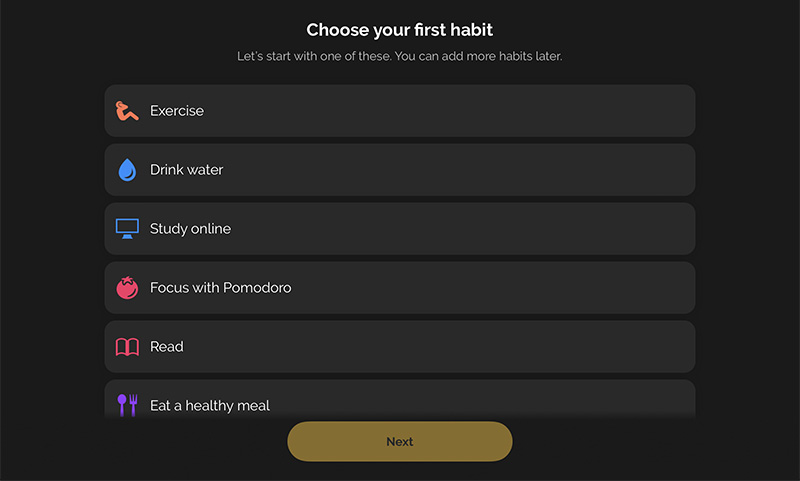Select the Study online habit row
Image resolution: width=800 pixels, height=481 pixels.
(x=399, y=229)
